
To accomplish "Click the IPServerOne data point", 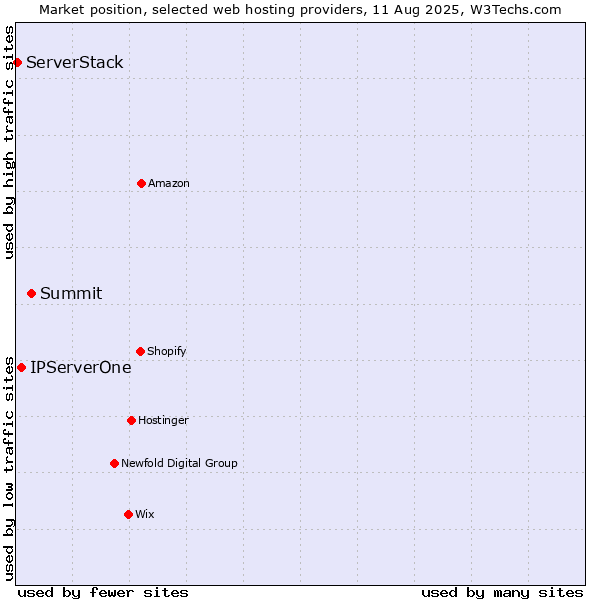I will tap(21, 367).
